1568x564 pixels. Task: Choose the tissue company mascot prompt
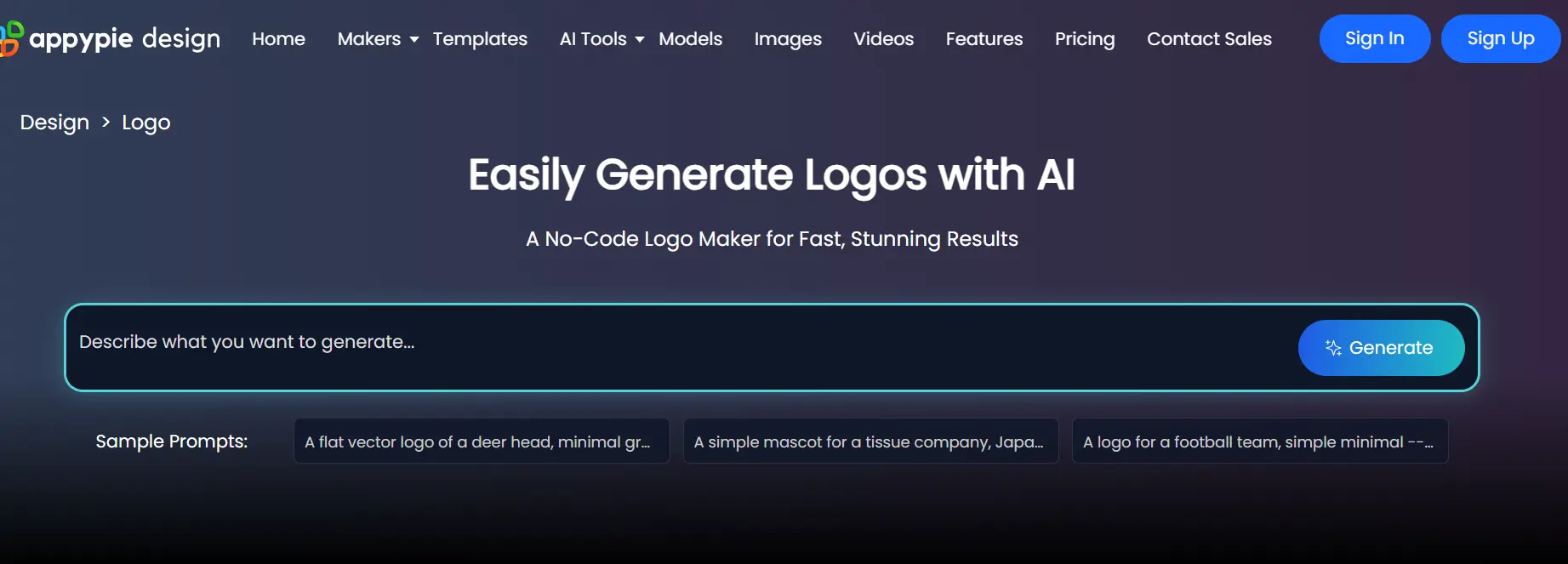(x=870, y=442)
